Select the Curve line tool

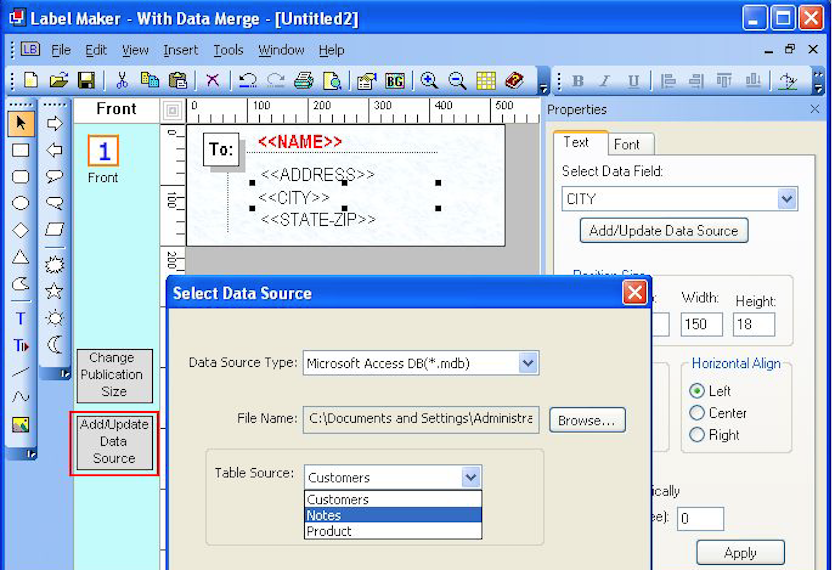pos(21,397)
